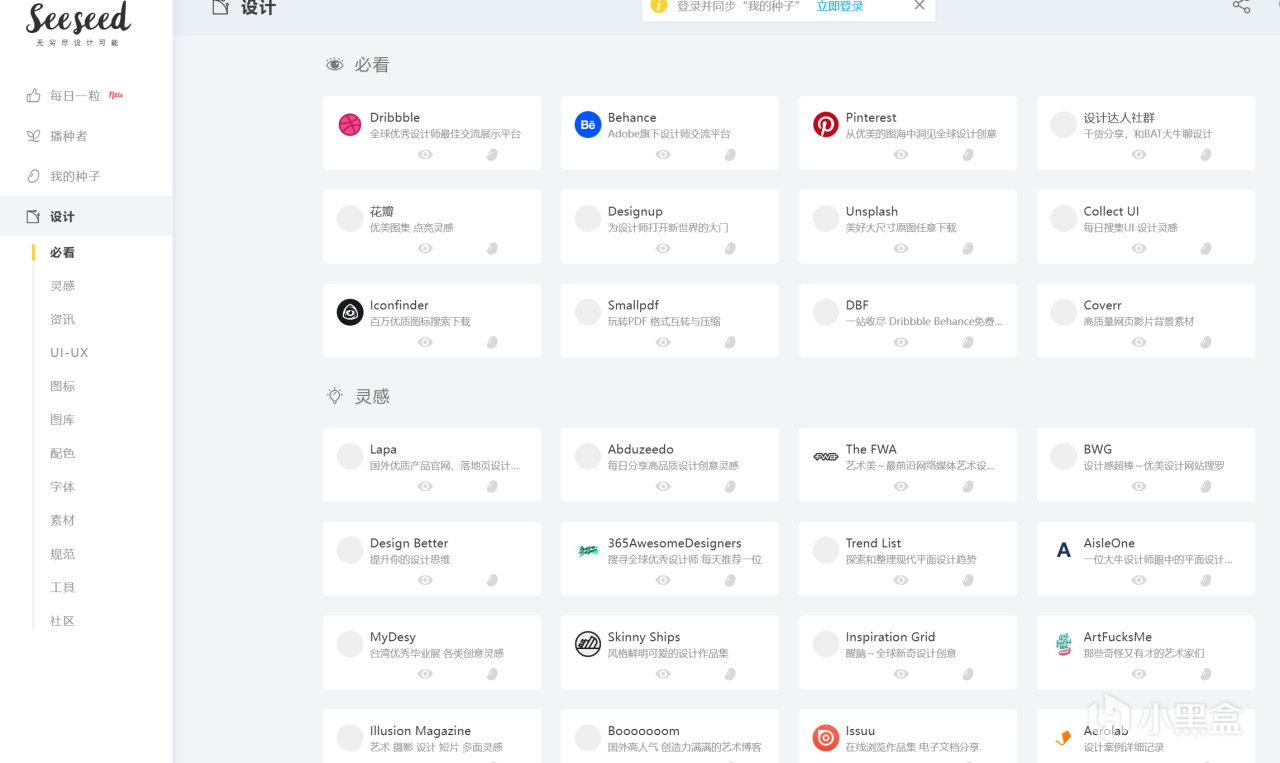Save Inspiration Grid with its seed icon
Viewport: 1280px width, 763px height.
coord(968,674)
